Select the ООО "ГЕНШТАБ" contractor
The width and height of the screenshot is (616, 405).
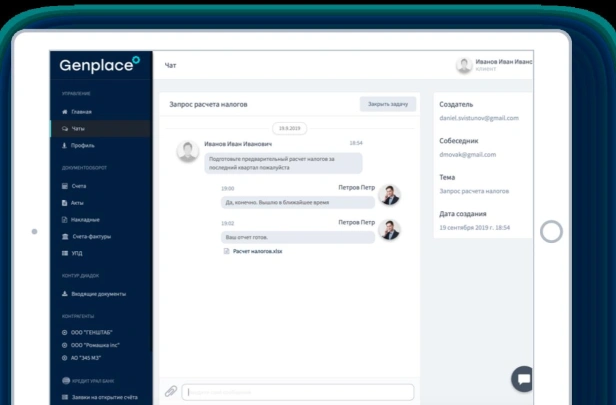[x=87, y=332]
